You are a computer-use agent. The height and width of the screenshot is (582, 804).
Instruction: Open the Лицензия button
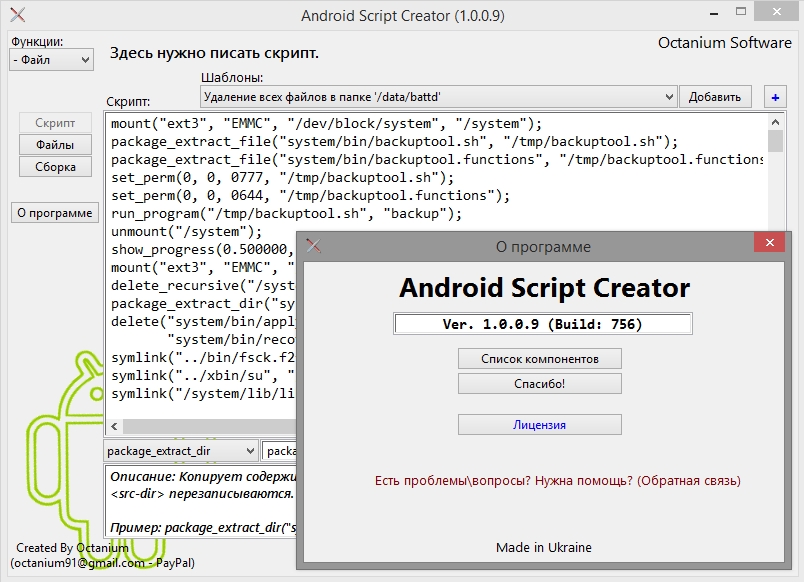click(x=539, y=425)
